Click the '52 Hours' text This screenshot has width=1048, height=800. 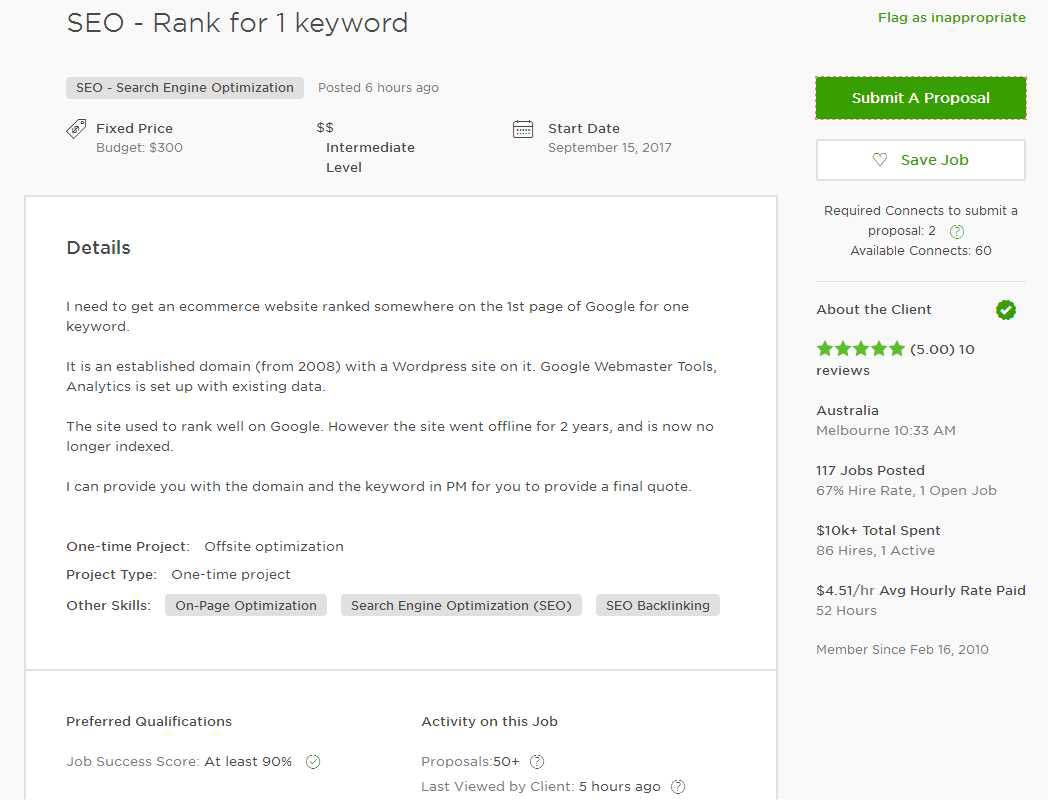(846, 611)
